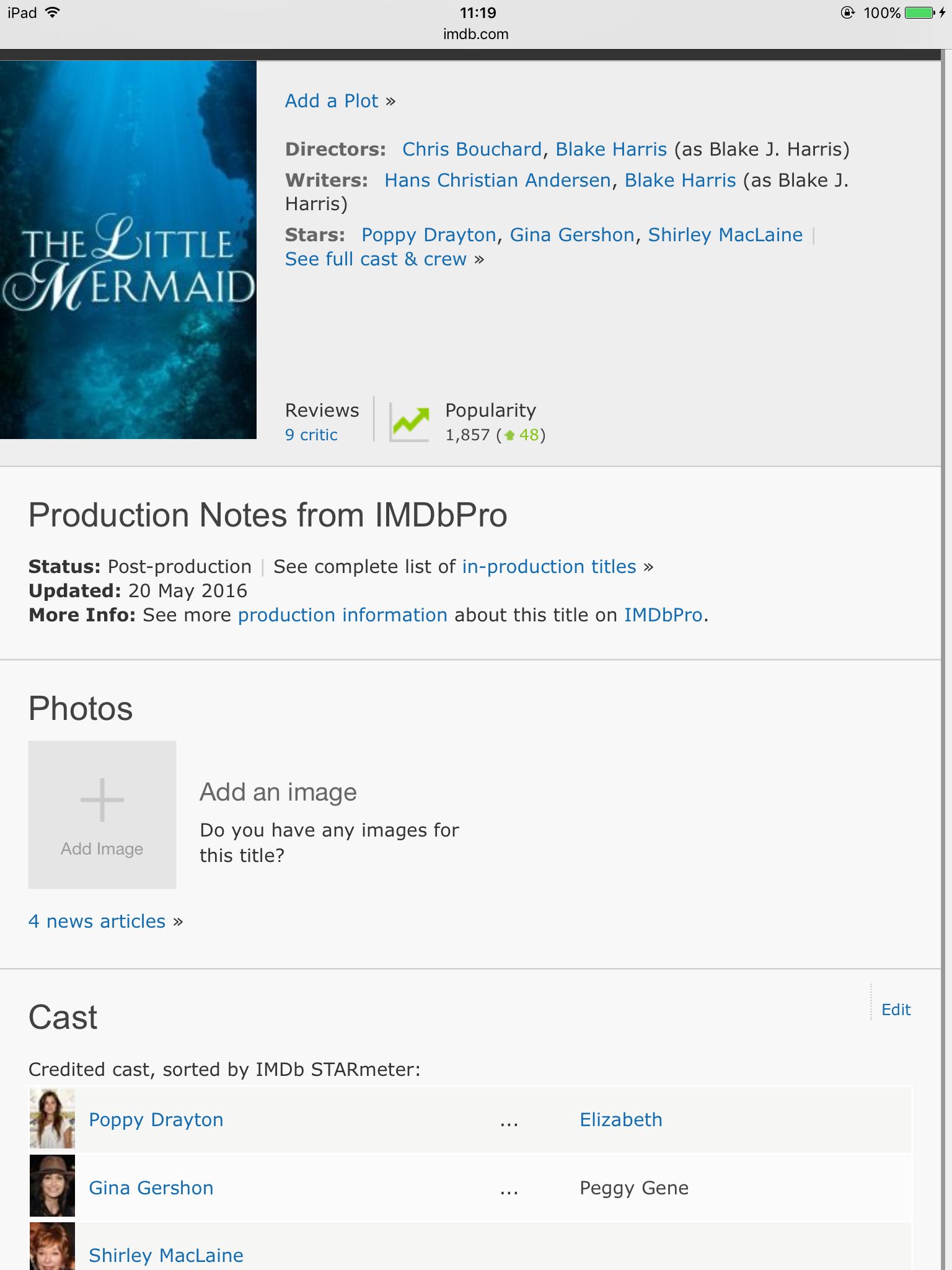View in-production titles list

click(x=549, y=567)
